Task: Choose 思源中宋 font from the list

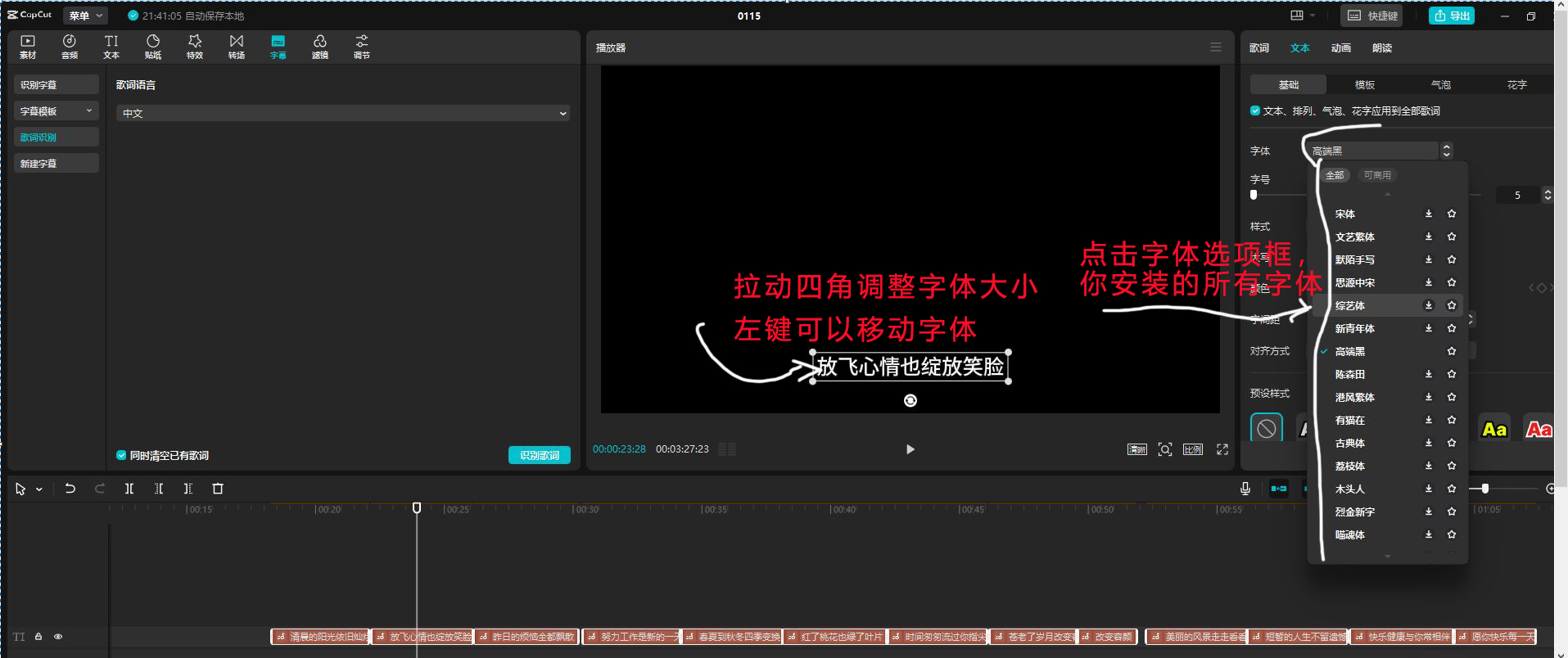Action: pyautogui.click(x=1355, y=282)
